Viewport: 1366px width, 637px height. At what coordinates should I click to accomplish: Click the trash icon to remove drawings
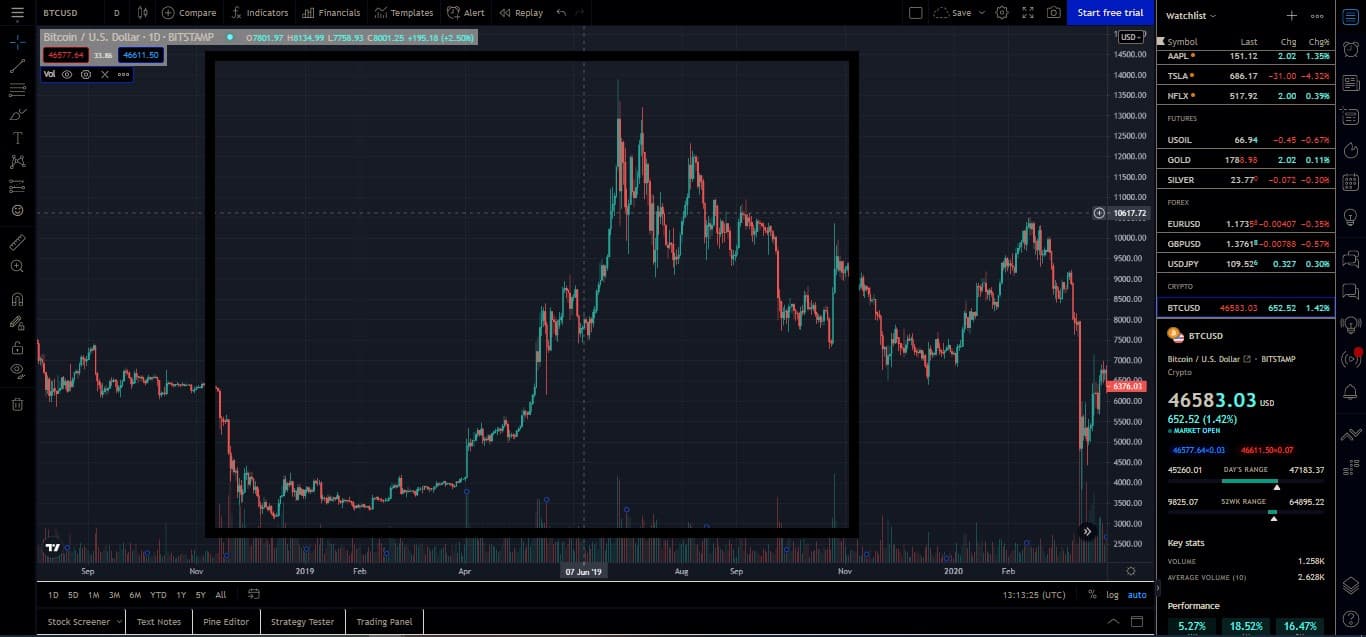click(x=17, y=404)
